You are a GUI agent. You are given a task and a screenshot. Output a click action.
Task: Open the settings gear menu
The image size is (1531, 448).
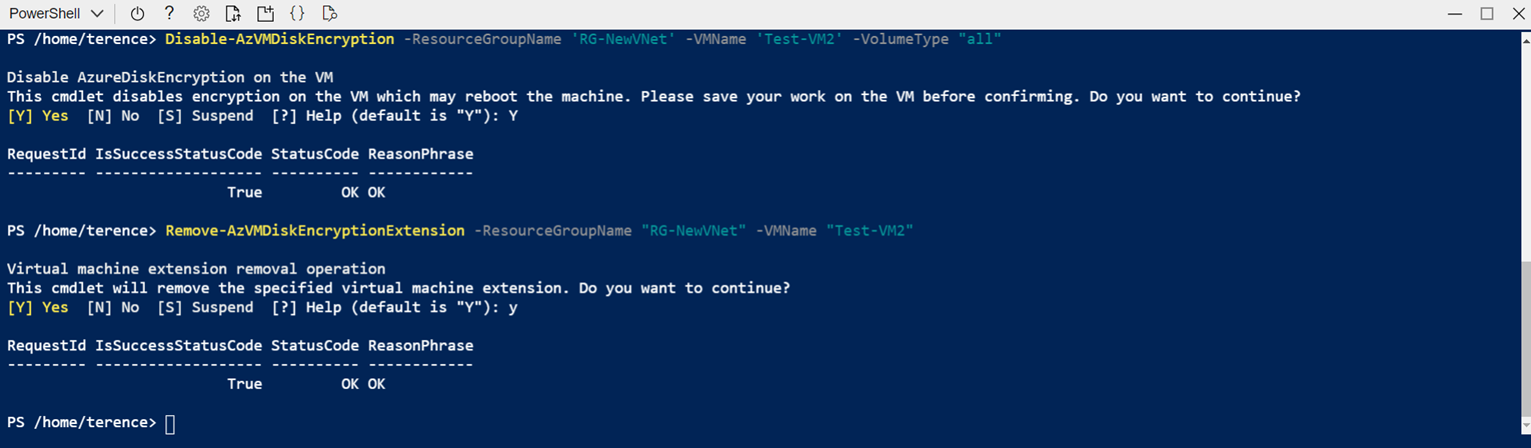pos(201,14)
